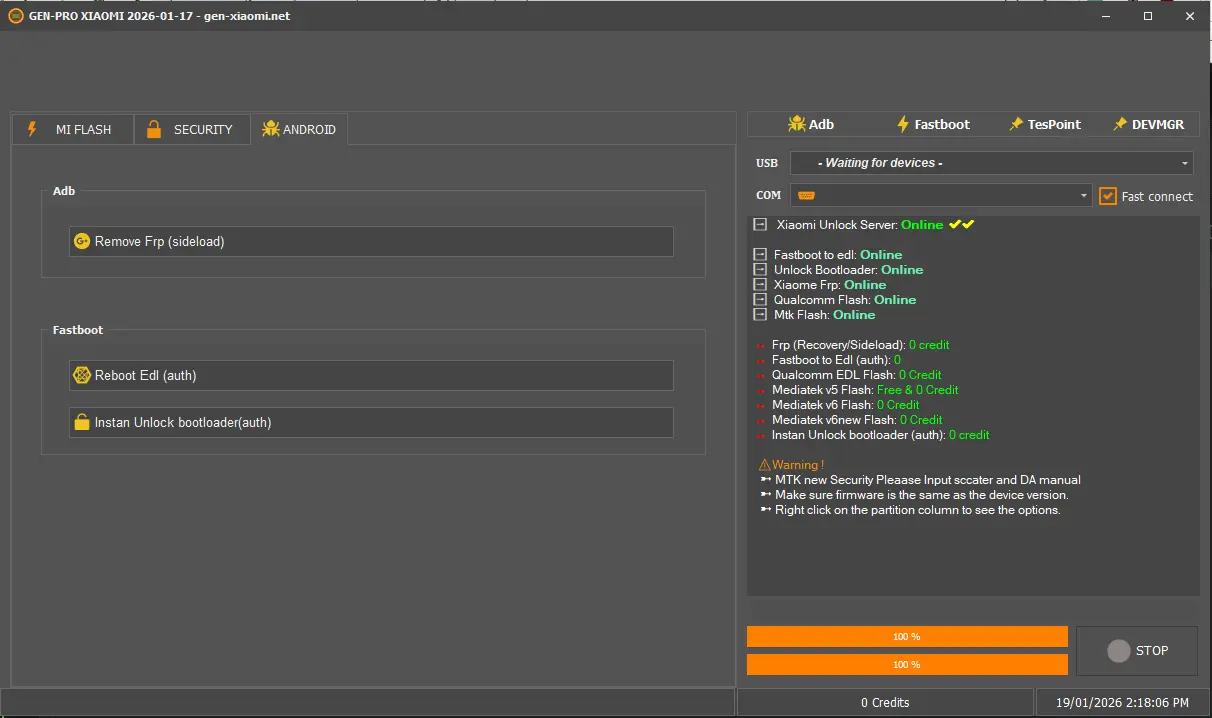
Task: Click the 0 credit value for Frp (Recovery/Sideload)
Action: pos(929,345)
